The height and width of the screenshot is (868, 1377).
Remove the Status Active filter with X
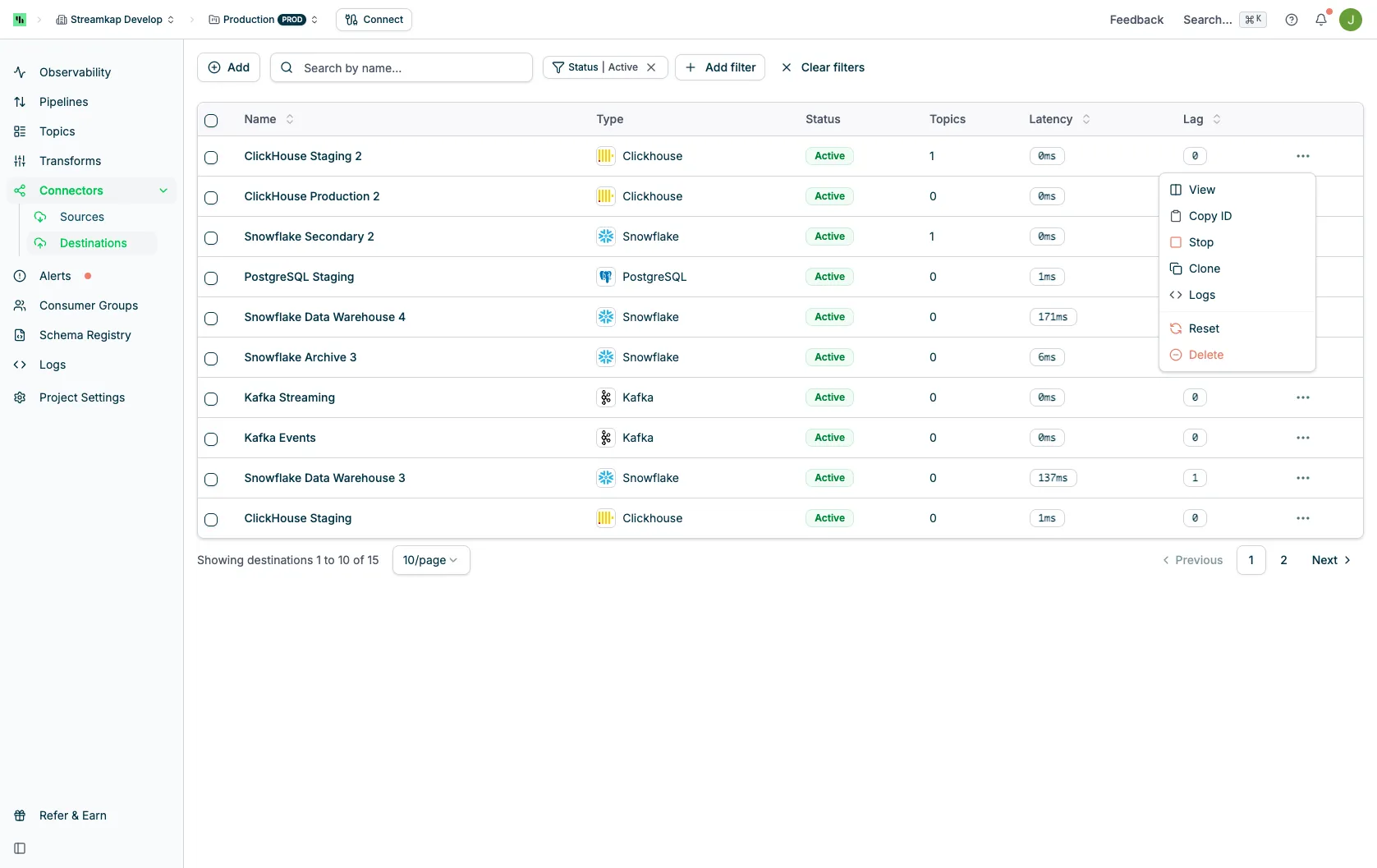click(x=651, y=67)
